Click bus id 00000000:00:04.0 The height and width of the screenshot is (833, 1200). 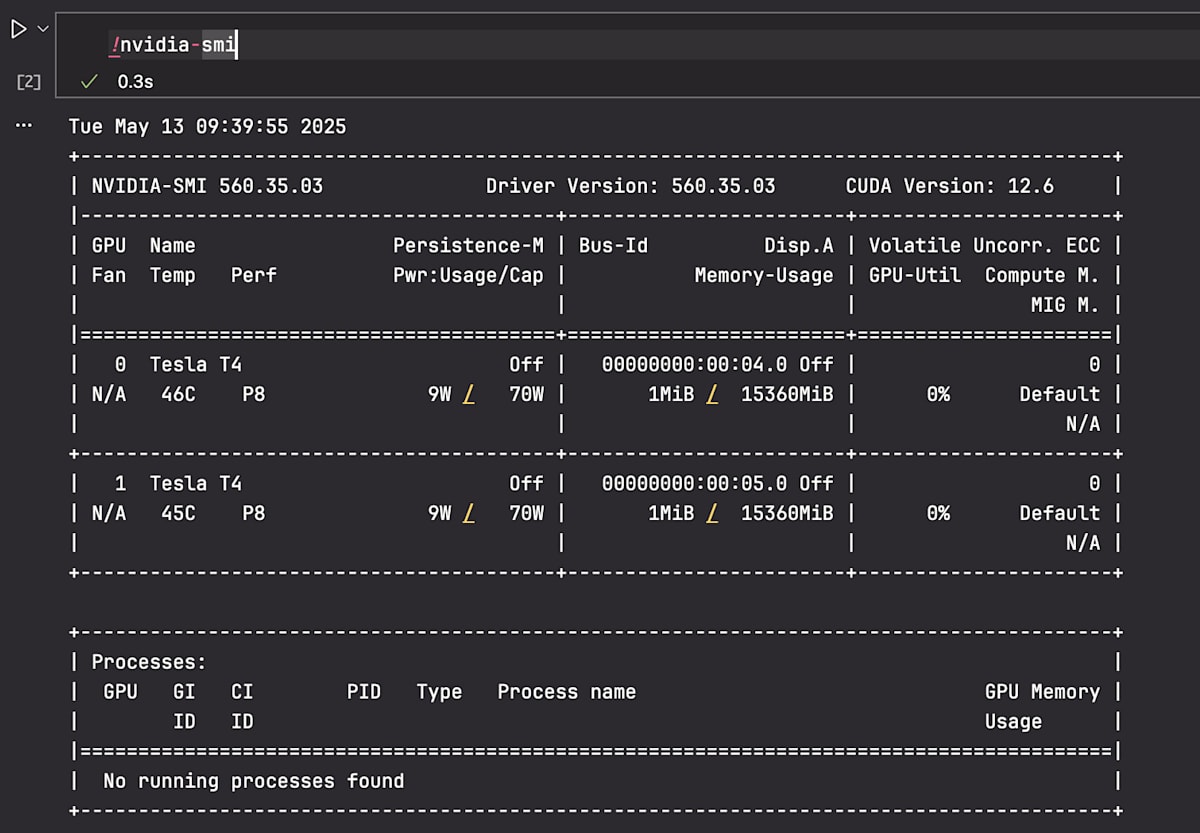694,365
